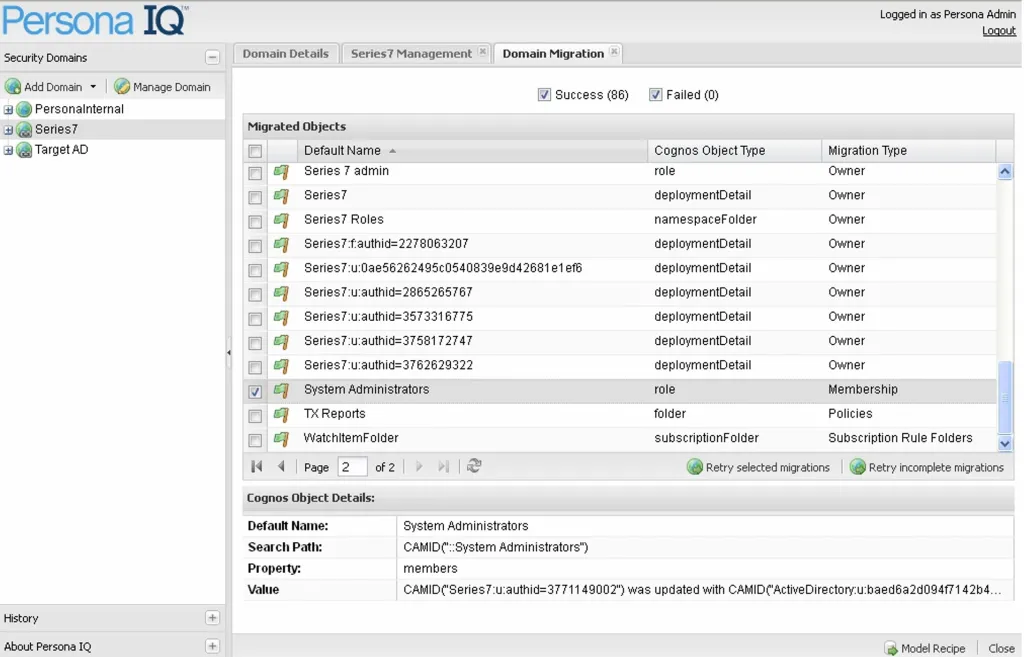This screenshot has height=657, width=1024.
Task: Collapse the left sidebar using splitter arrow
Action: pos(229,353)
